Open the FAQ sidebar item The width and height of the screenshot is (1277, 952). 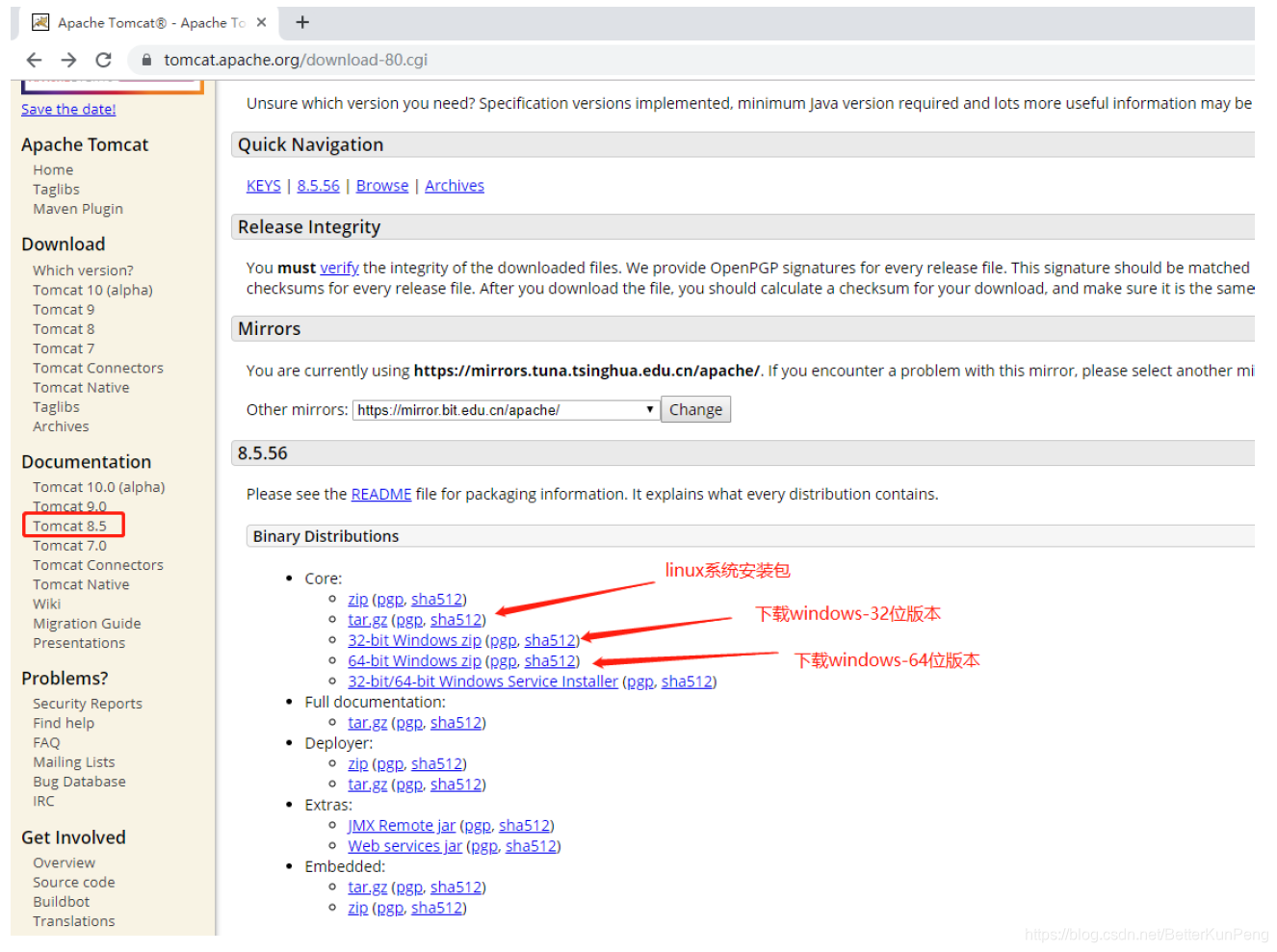click(46, 743)
